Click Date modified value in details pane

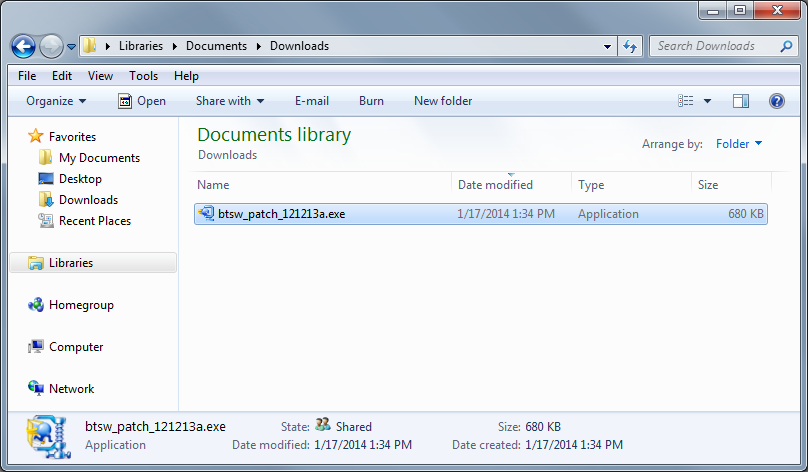tap(363, 445)
